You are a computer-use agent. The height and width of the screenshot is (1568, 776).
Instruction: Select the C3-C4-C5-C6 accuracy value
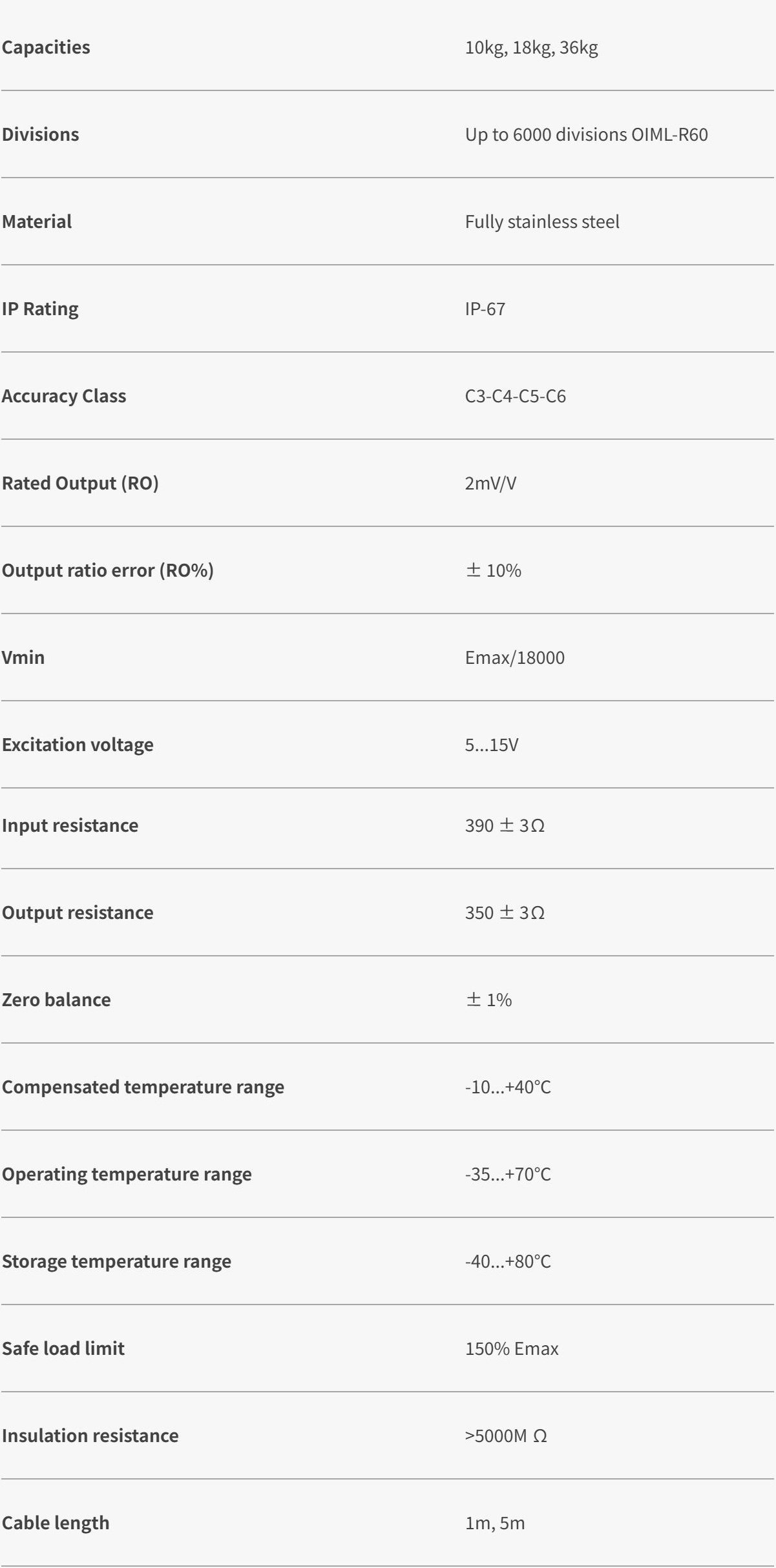tap(515, 396)
